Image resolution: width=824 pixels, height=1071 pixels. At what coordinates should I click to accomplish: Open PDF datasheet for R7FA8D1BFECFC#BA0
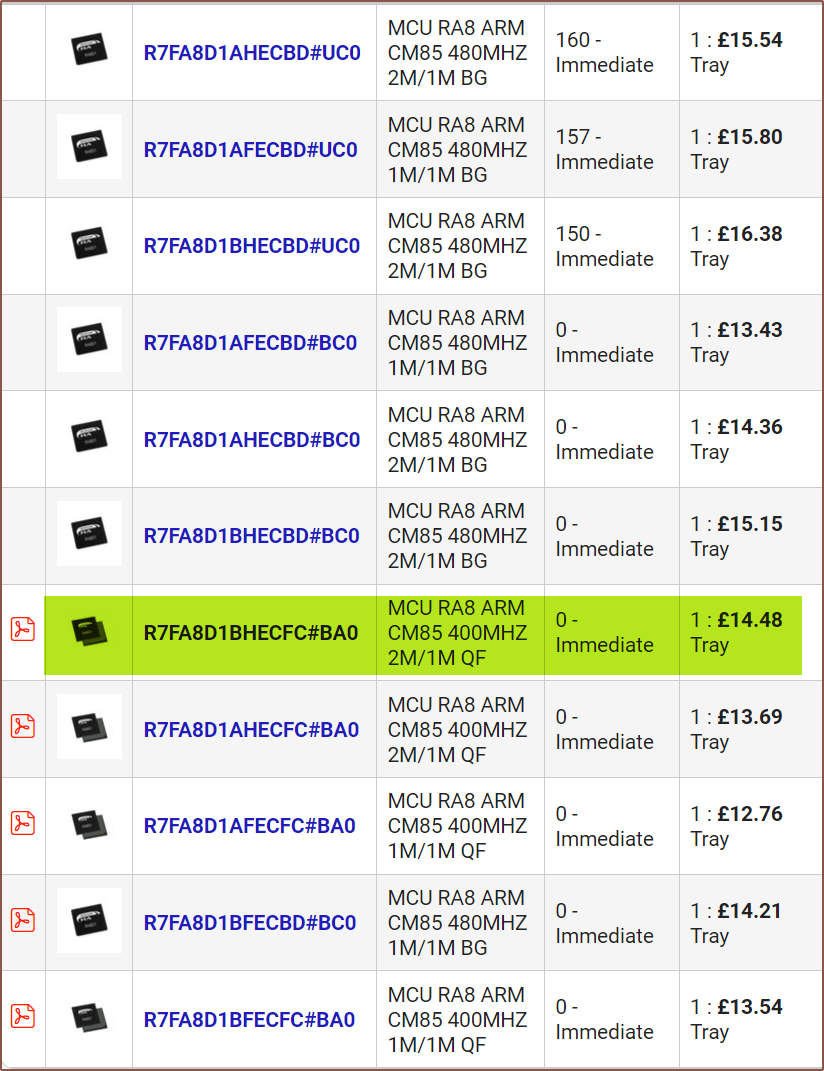pos(22,1016)
